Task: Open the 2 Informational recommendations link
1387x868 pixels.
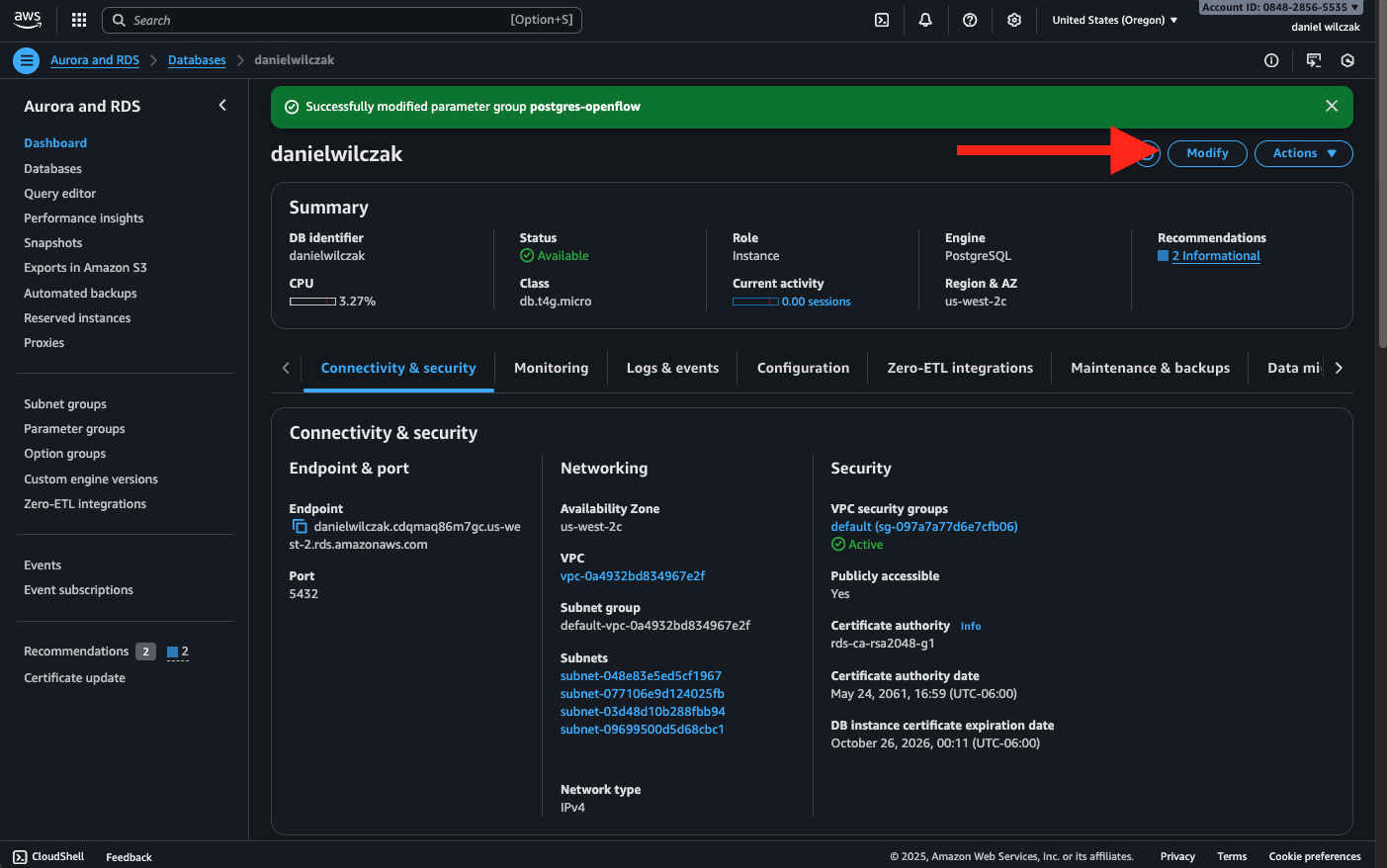Action: point(1215,256)
